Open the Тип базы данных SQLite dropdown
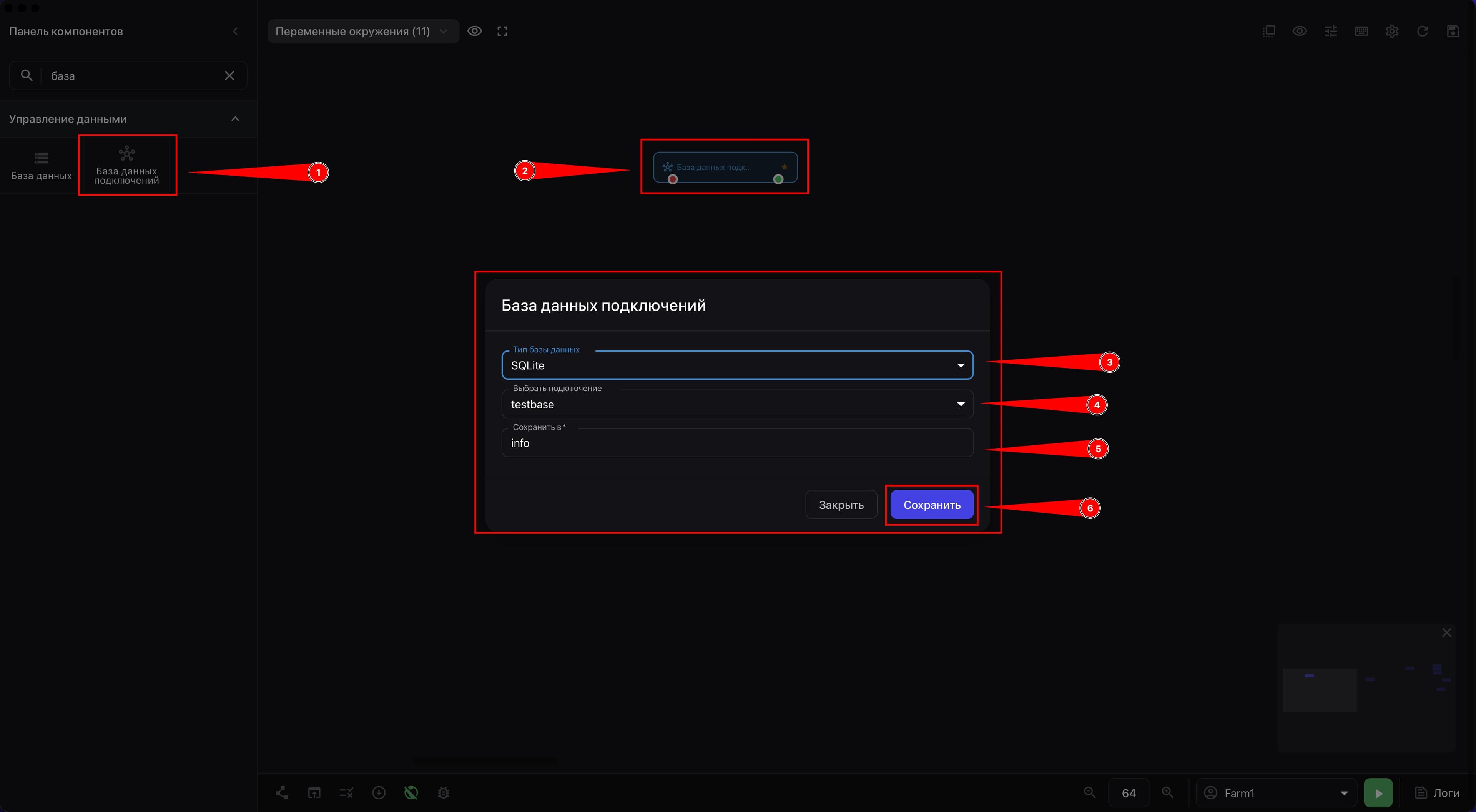This screenshot has width=1476, height=812. pos(738,365)
